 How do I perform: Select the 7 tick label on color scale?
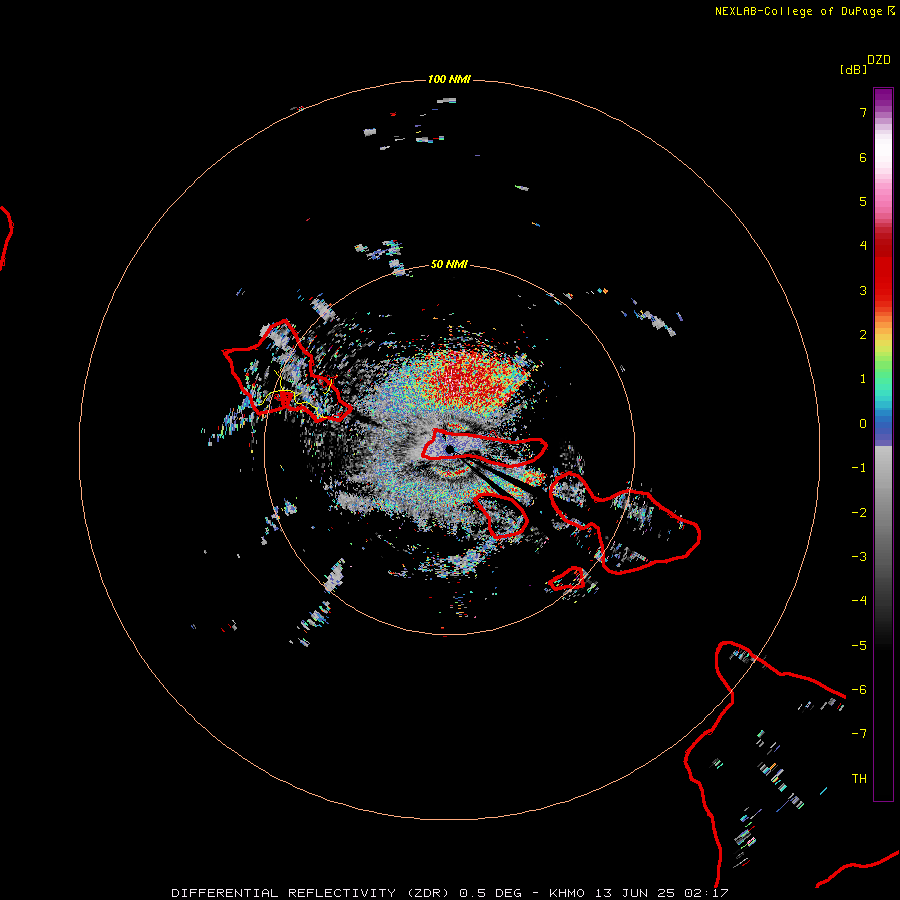863,112
